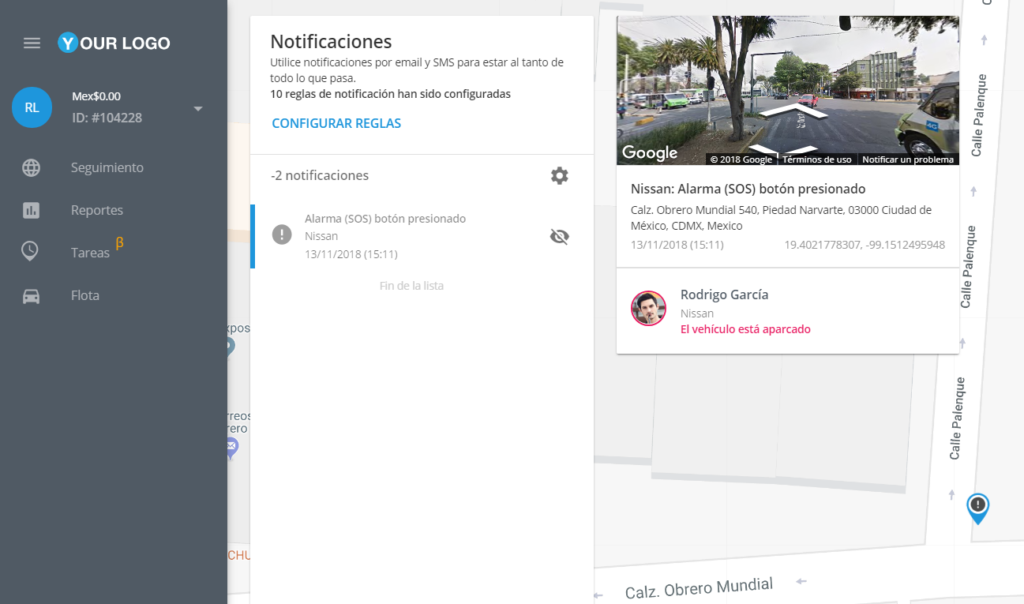1024x604 pixels.
Task: Click the RL account avatar
Action: pyautogui.click(x=31, y=107)
